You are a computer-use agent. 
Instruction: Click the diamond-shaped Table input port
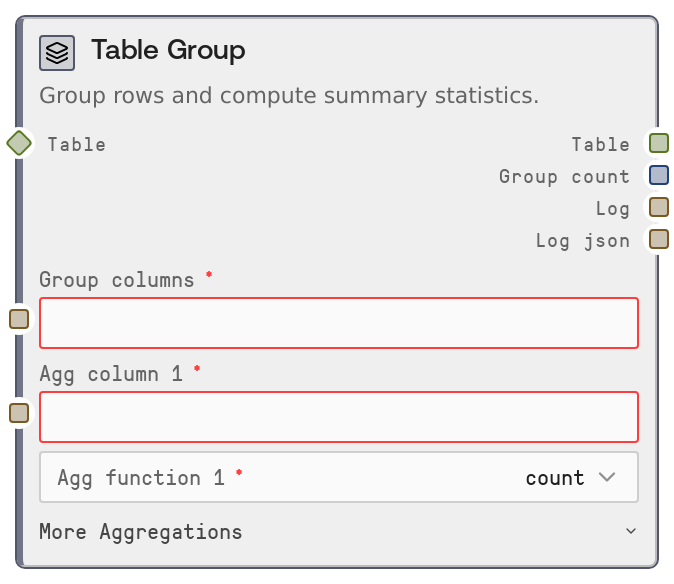point(20,143)
